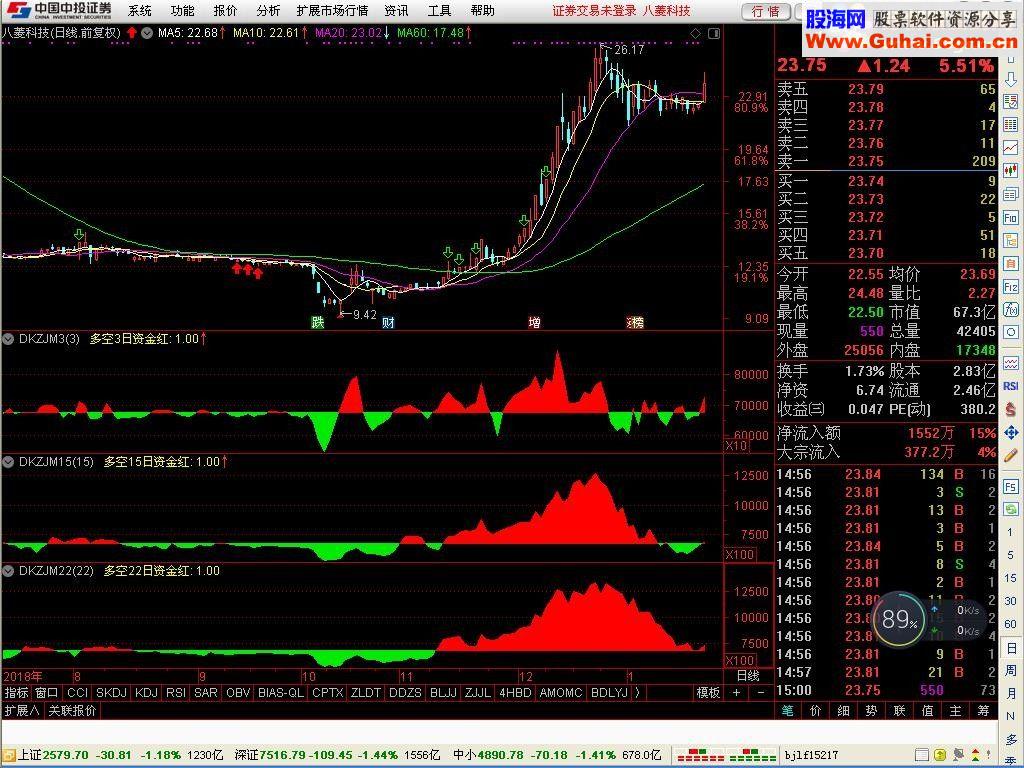Open the 扩展市场行情 menu

click(x=332, y=10)
